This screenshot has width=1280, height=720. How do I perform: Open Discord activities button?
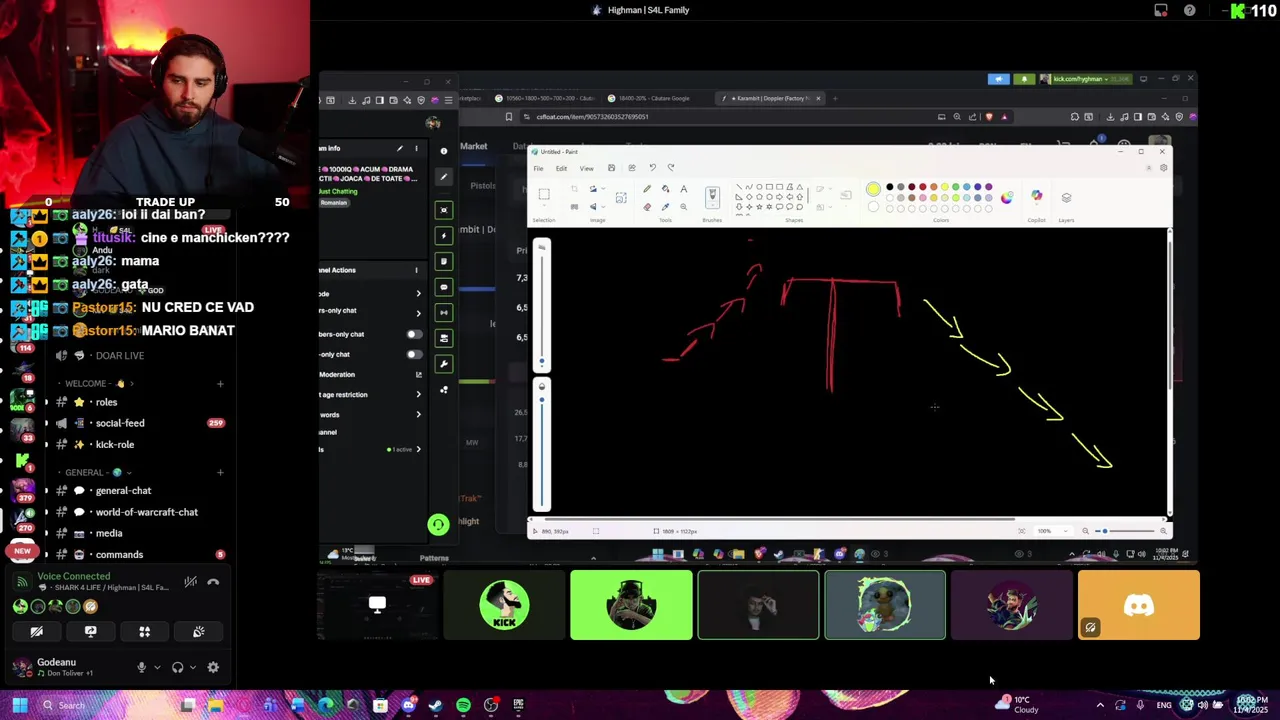[x=144, y=632]
